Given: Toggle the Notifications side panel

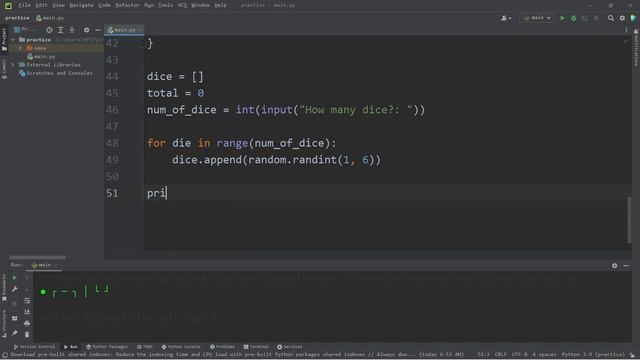Looking at the screenshot, I should click(x=636, y=48).
